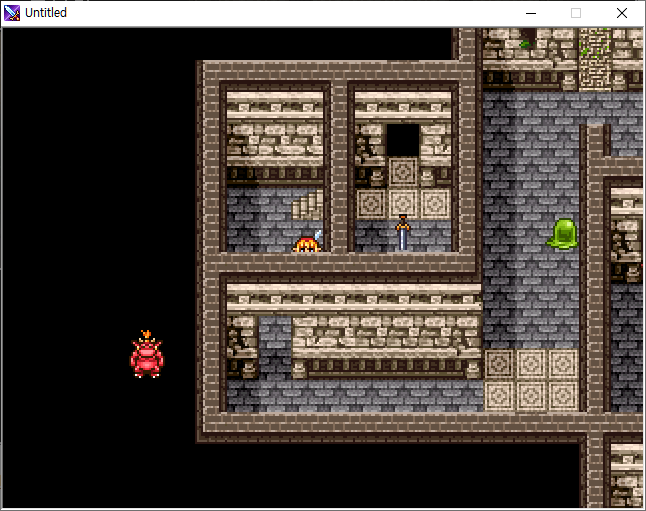Click the green slime monster sprite
This screenshot has width=646, height=511.
pos(563,234)
